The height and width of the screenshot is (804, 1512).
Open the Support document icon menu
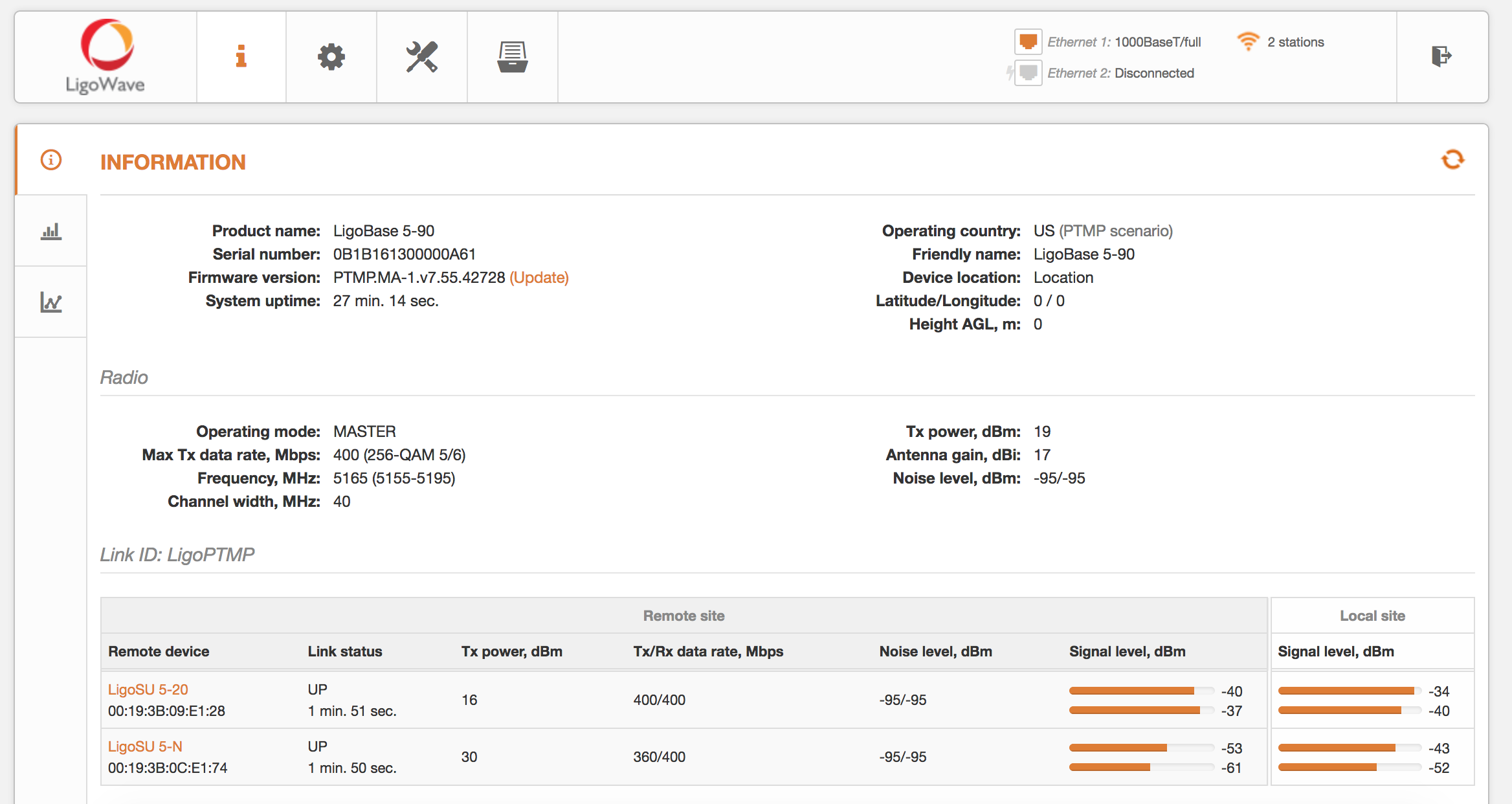[512, 57]
